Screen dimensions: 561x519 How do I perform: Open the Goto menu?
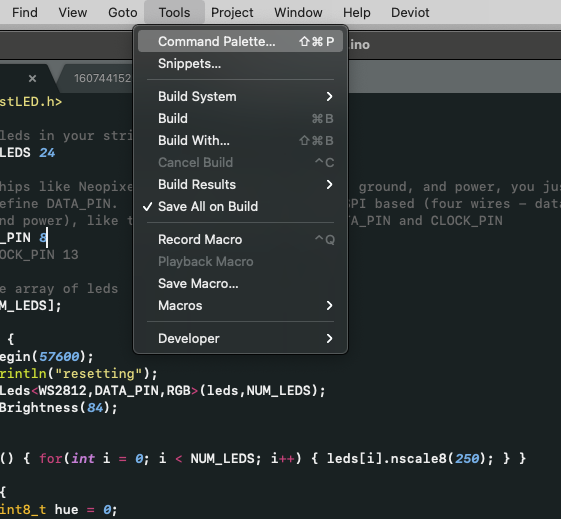123,13
